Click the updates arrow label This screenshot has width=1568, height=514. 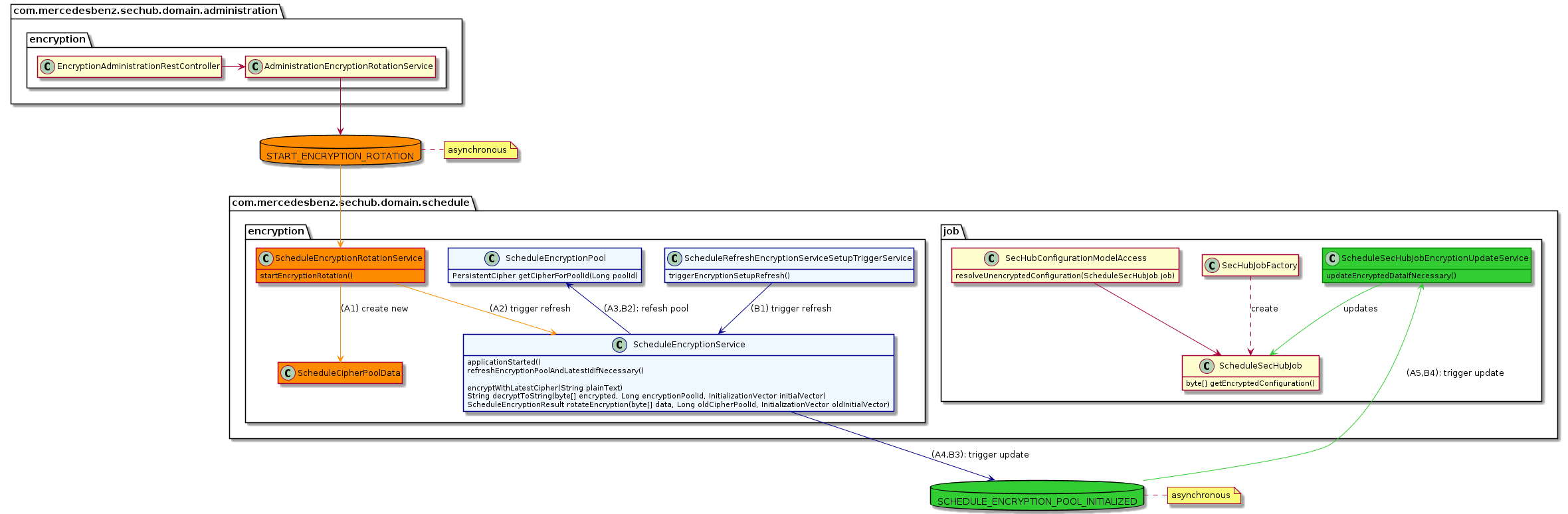[1361, 309]
